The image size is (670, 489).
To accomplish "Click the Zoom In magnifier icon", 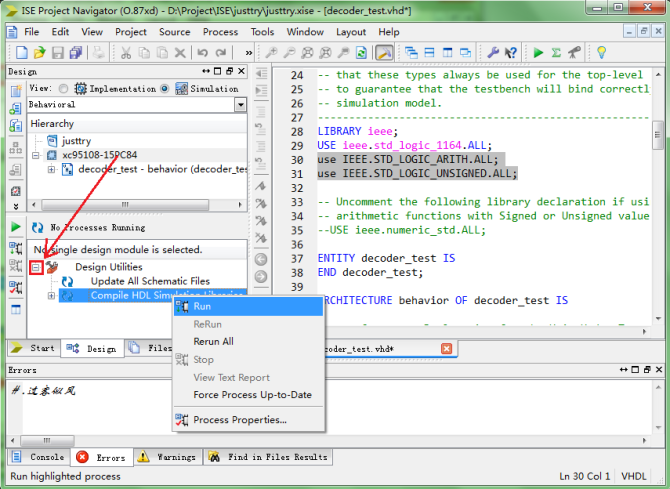I will (x=271, y=53).
